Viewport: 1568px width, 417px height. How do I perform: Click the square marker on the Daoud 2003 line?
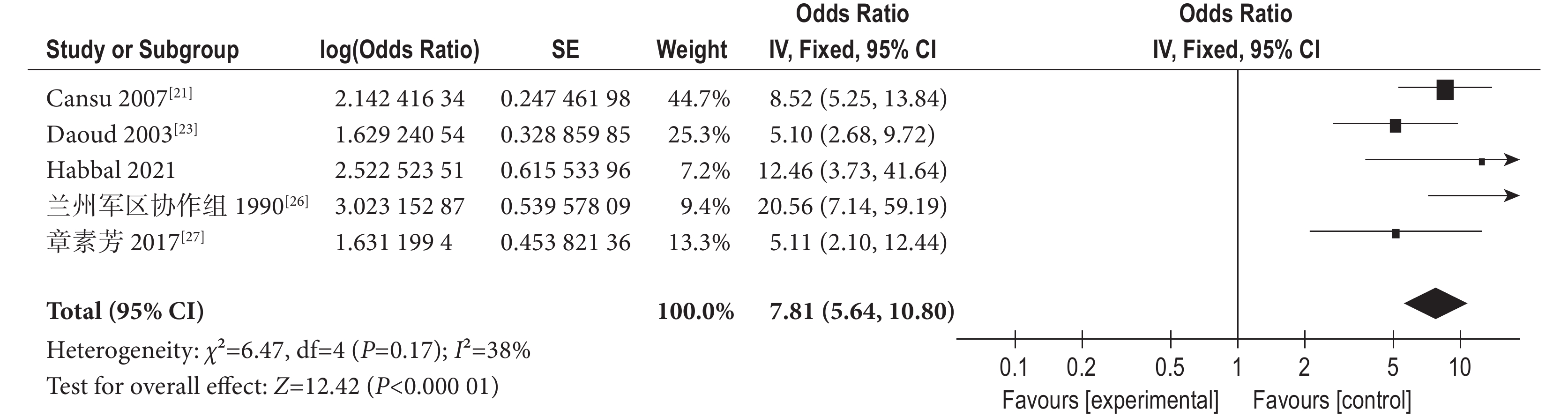[1395, 126]
